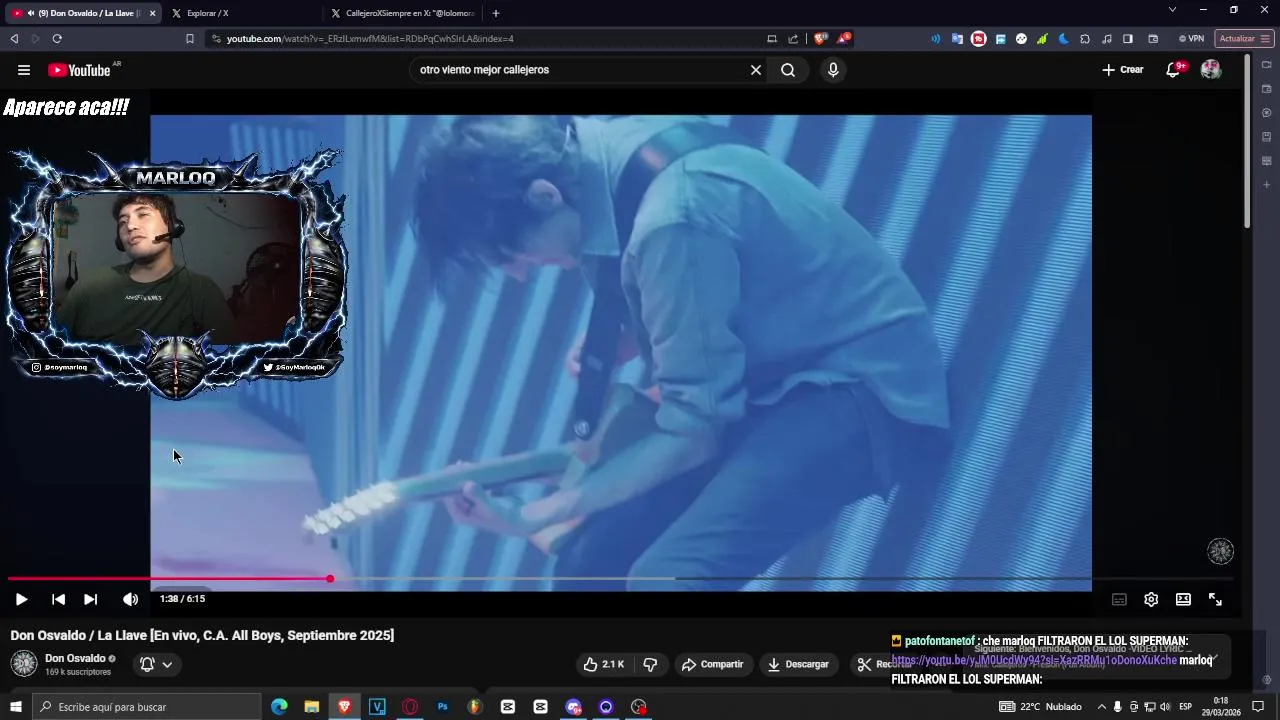The image size is (1280, 720).
Task: Share the video via Compartir
Action: point(712,664)
